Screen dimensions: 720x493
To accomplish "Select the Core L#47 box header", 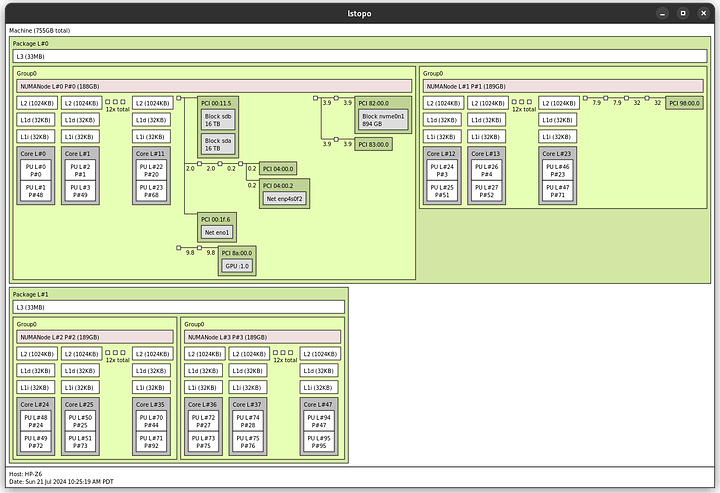I will pos(317,404).
